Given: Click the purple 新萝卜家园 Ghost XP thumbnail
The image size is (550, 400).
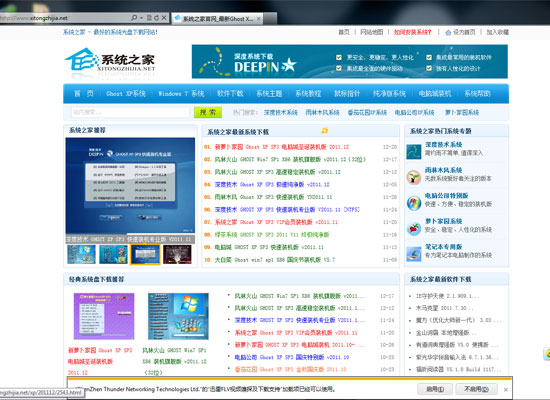Looking at the screenshot, I should (104, 316).
